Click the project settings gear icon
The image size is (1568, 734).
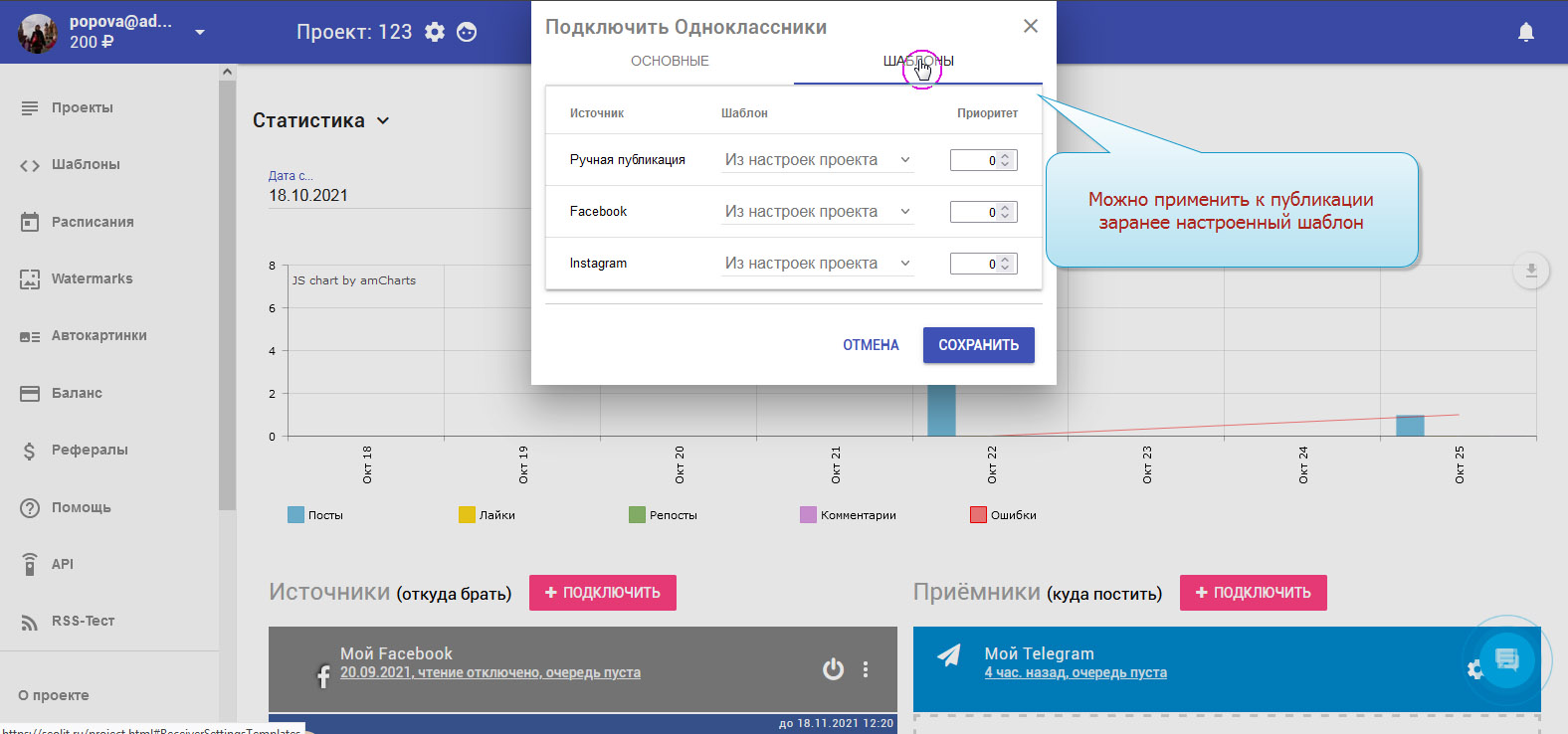[435, 32]
